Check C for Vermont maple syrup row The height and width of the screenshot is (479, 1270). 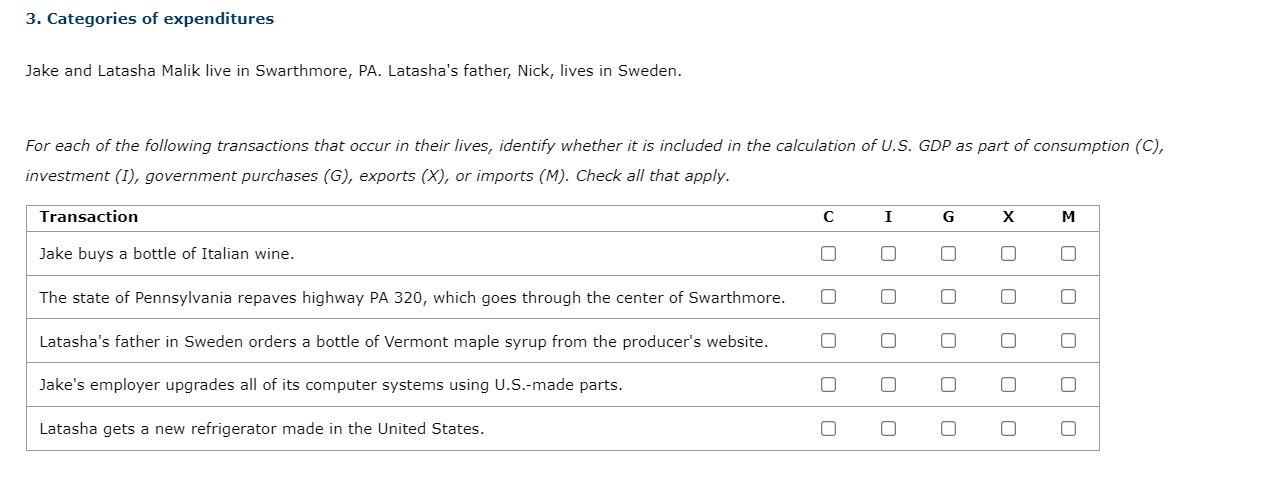(828, 341)
